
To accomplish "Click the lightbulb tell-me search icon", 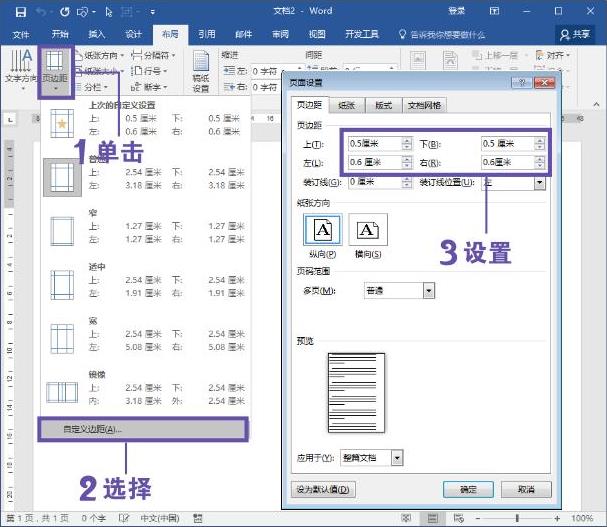I will [x=402, y=34].
